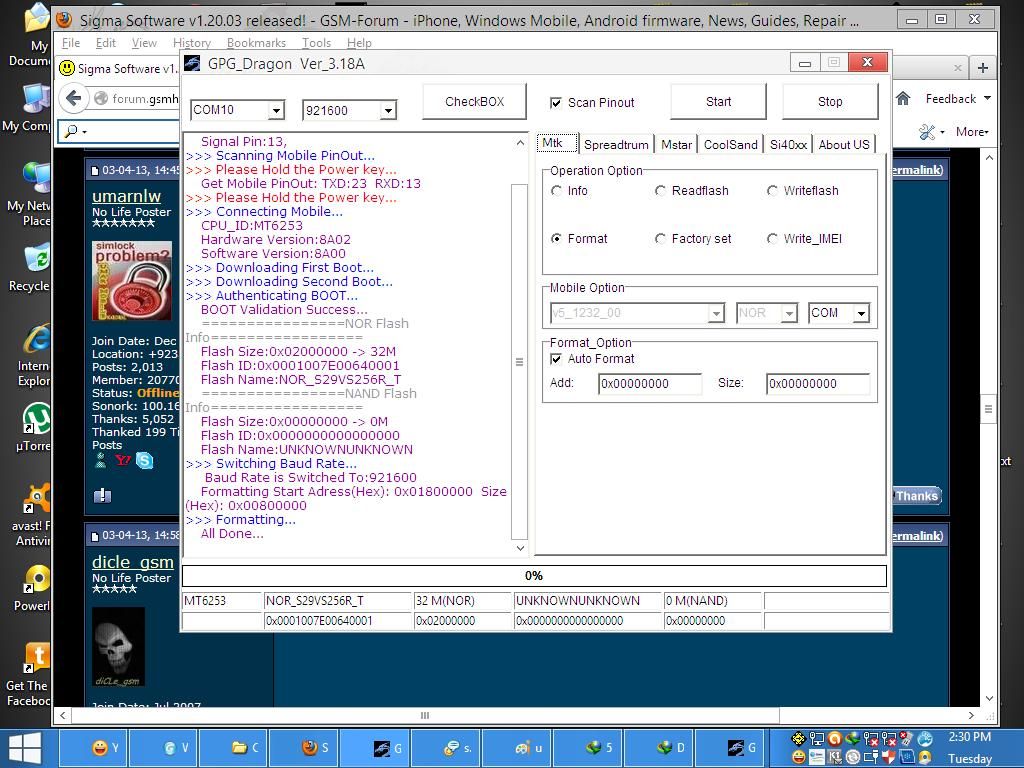Click the Windows Start button
1024x768 pixels.
(24, 748)
